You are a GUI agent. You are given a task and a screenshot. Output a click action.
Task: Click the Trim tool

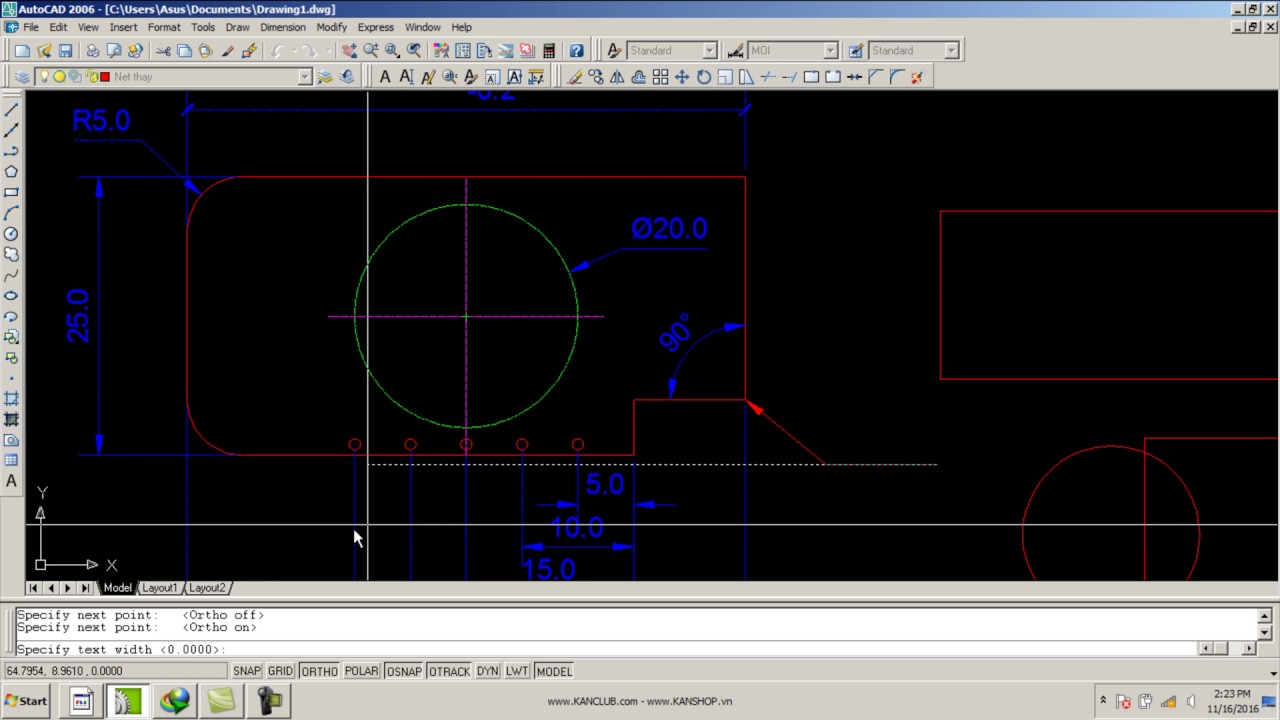pyautogui.click(x=768, y=77)
